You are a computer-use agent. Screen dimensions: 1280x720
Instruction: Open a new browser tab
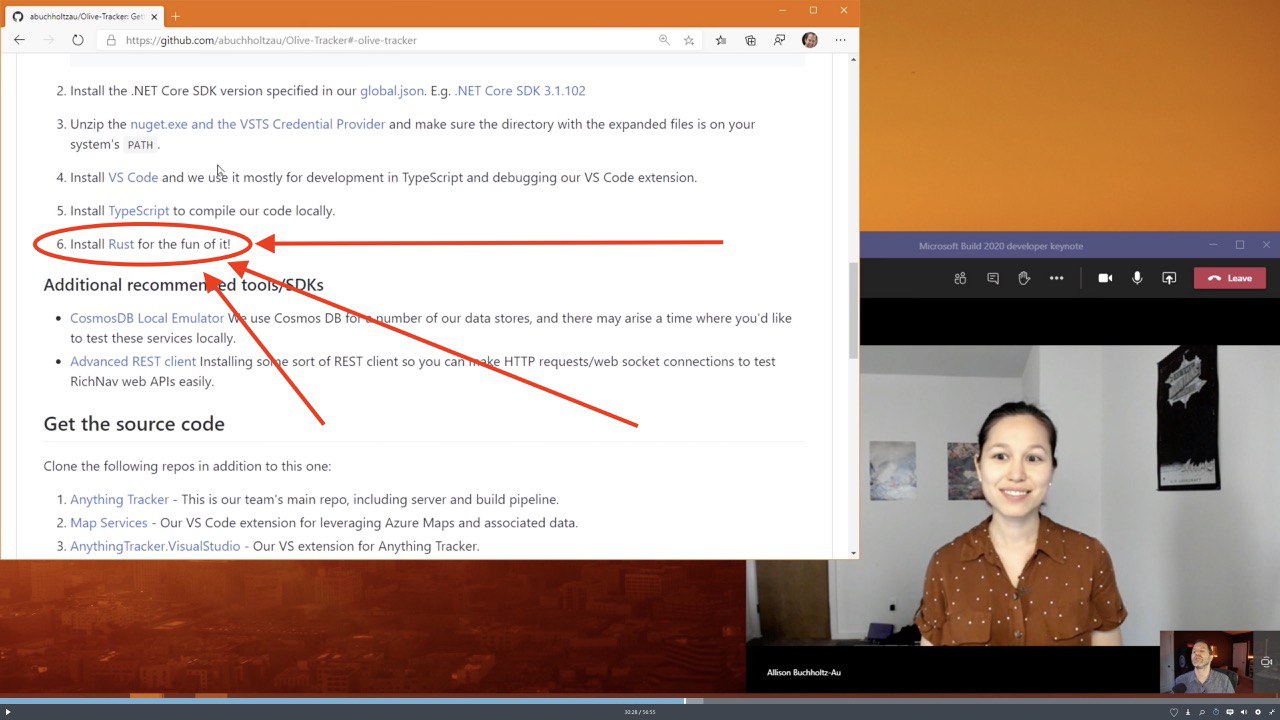pyautogui.click(x=176, y=16)
